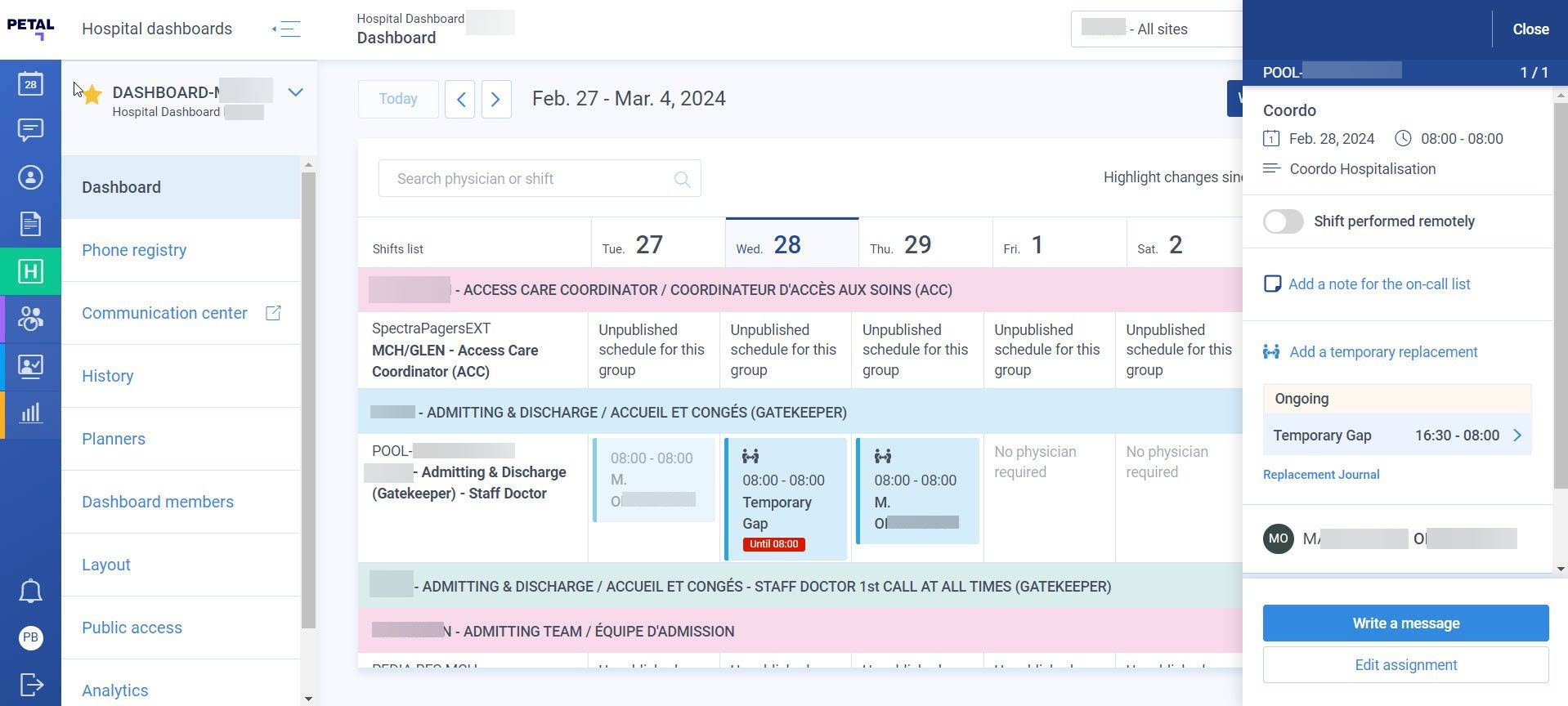Open the Replacement Journal link
The height and width of the screenshot is (706, 1568).
pos(1321,475)
